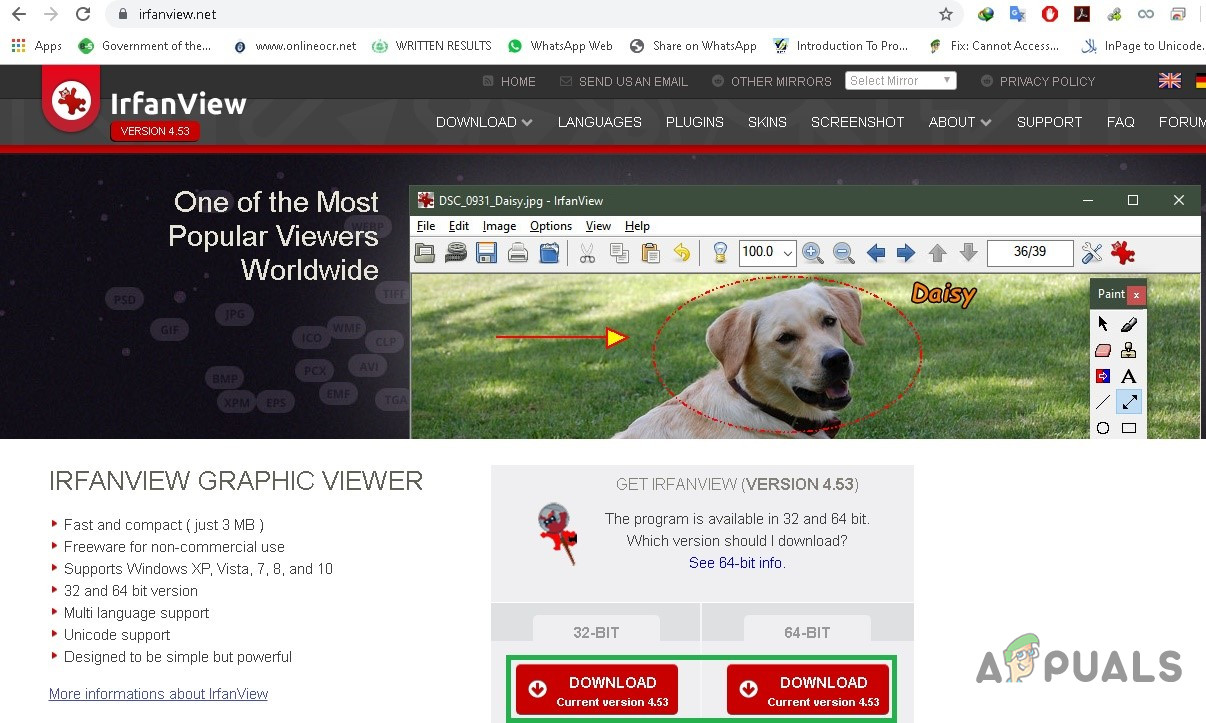
Task: Select the Paintbrush tool in Paint panel
Action: click(x=1129, y=325)
